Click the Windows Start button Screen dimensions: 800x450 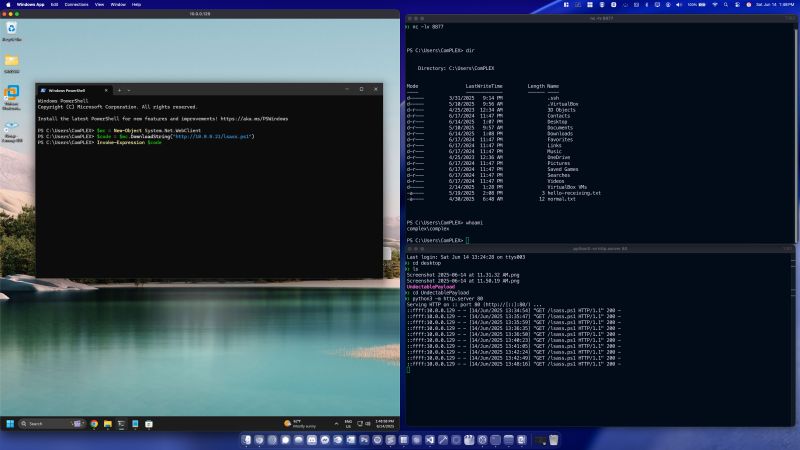10,424
